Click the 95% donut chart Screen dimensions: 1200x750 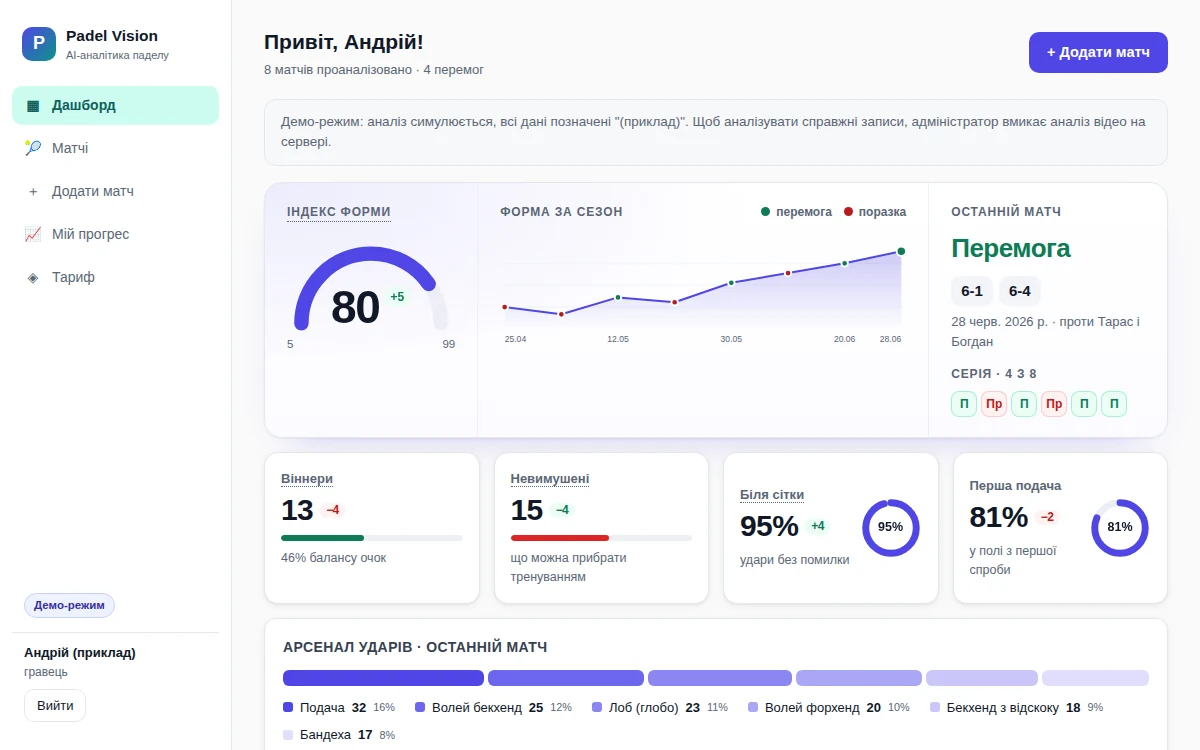click(890, 527)
